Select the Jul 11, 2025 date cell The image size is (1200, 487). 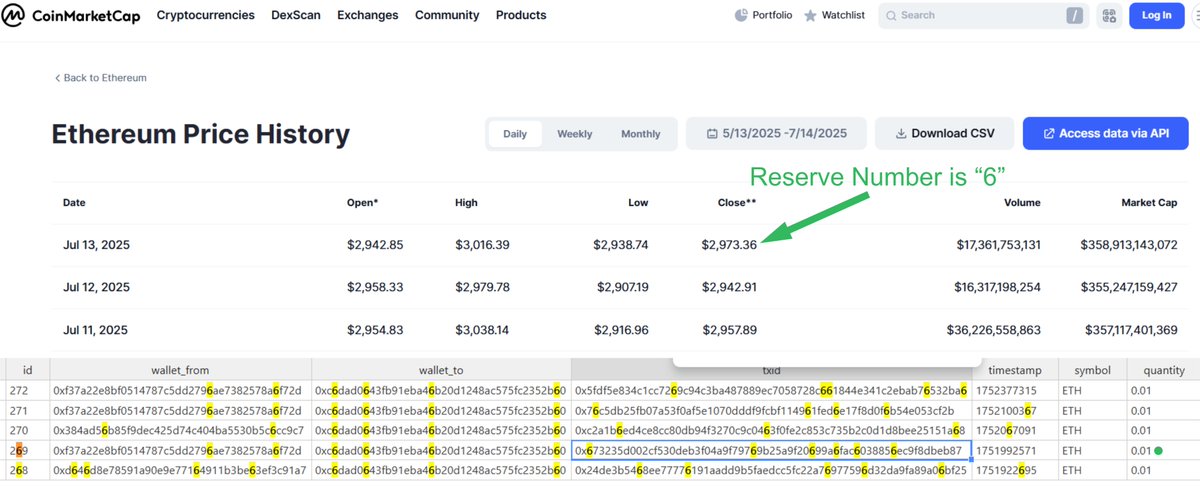coord(96,329)
